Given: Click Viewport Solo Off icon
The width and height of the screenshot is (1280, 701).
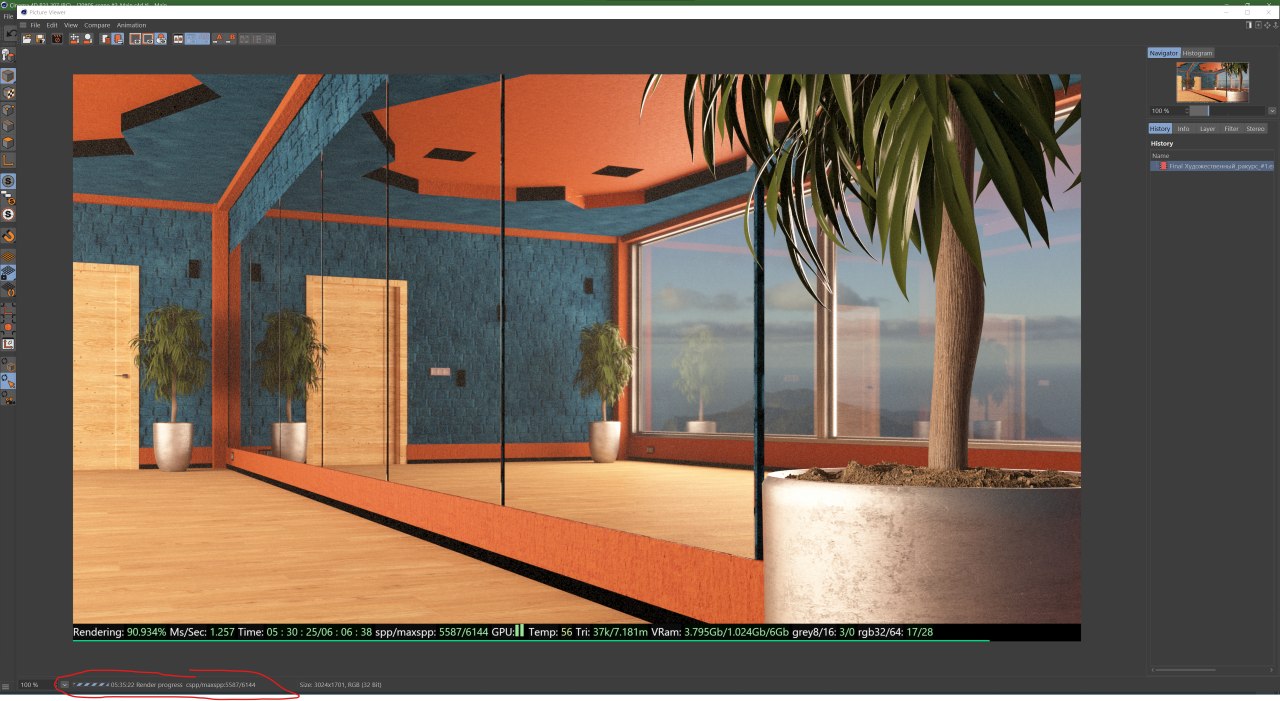Looking at the screenshot, I should coord(8,214).
